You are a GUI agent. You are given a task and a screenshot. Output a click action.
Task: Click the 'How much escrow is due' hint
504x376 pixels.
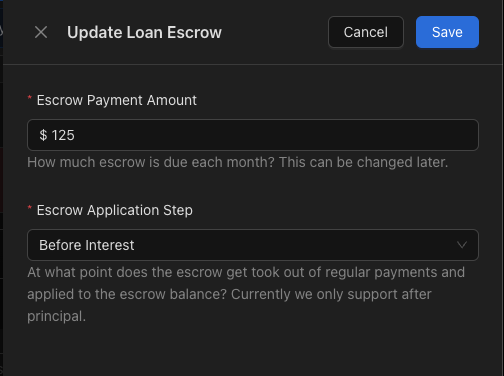tap(238, 162)
